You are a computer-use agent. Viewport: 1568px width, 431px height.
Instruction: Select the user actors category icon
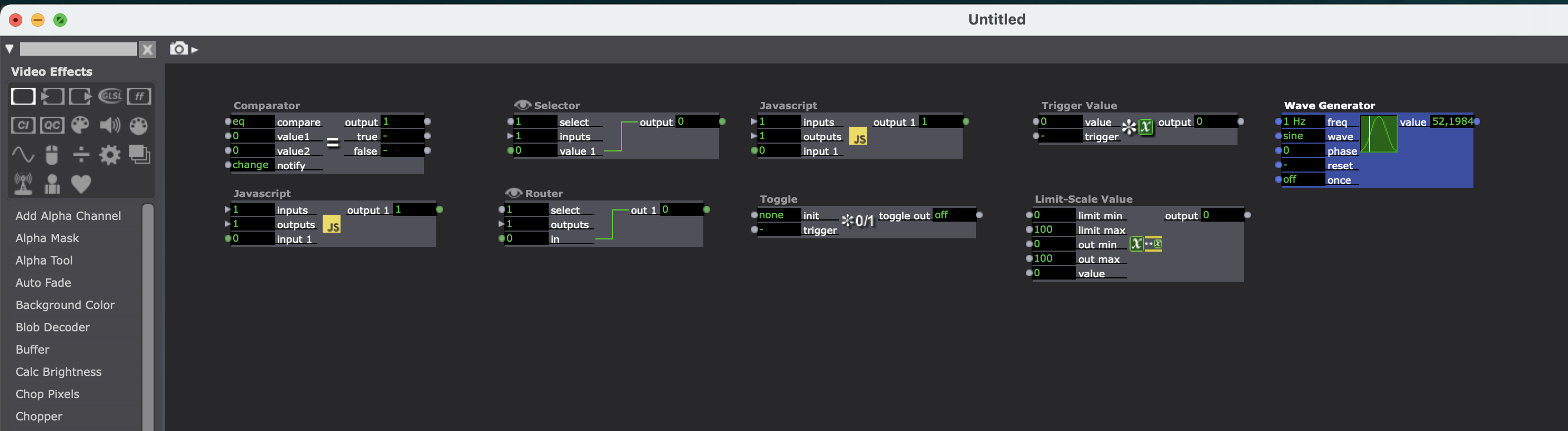coord(52,184)
